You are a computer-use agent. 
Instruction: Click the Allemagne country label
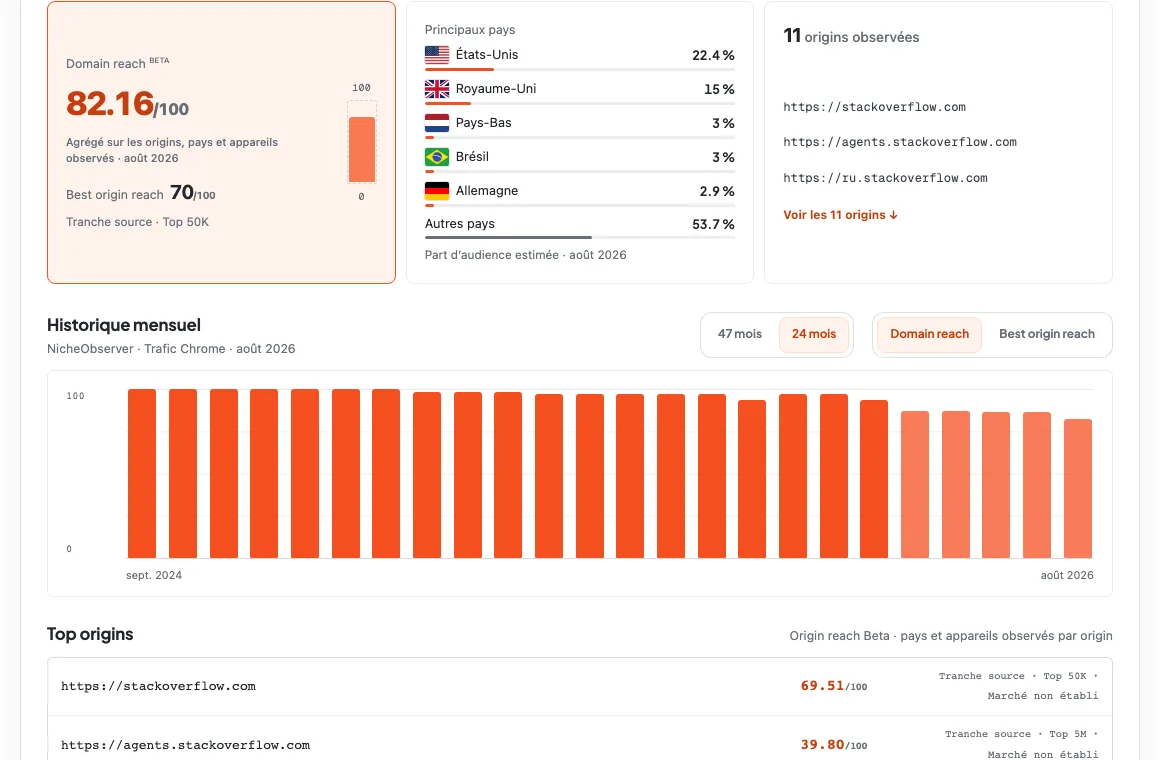[487, 191]
